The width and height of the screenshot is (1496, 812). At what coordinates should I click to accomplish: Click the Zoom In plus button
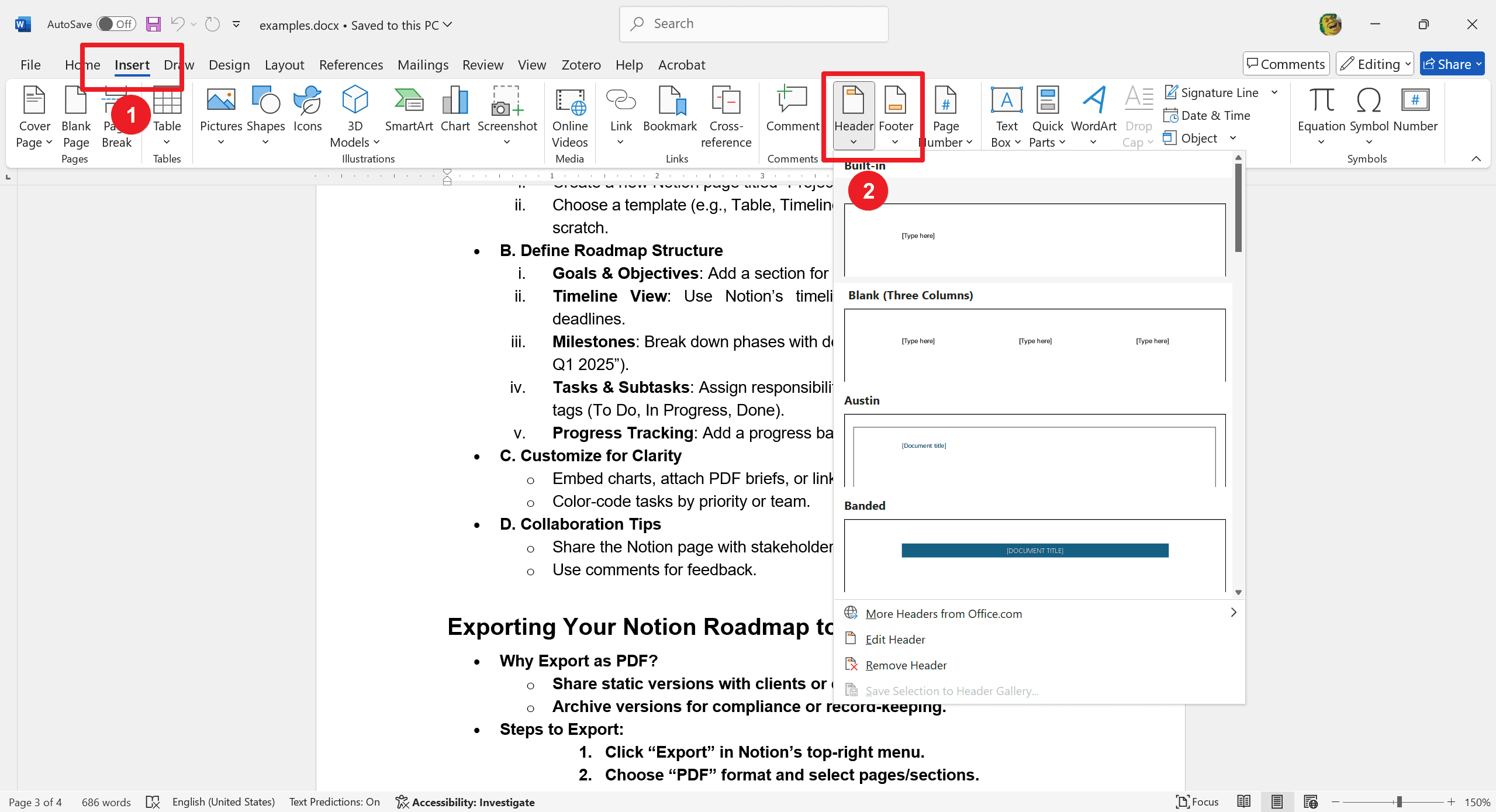tap(1451, 802)
